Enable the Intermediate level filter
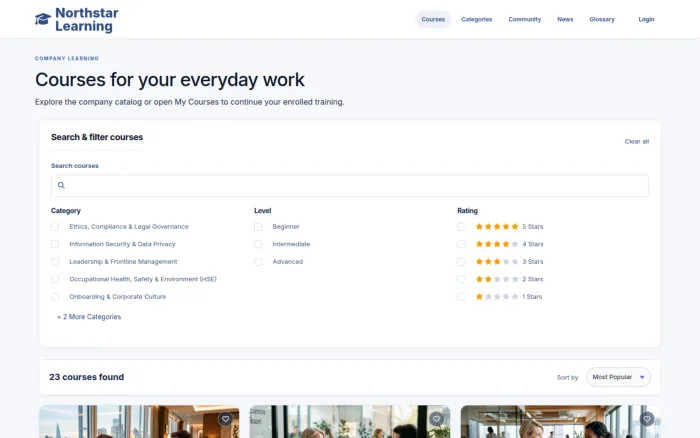This screenshot has width=700, height=438. [x=258, y=244]
